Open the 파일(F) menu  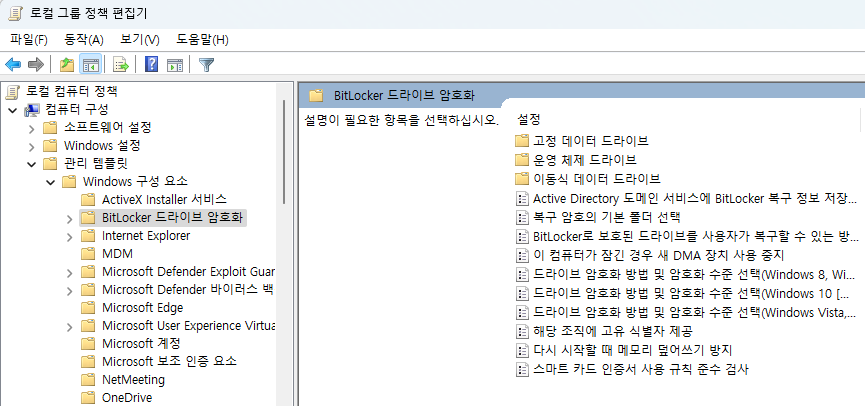tap(29, 40)
